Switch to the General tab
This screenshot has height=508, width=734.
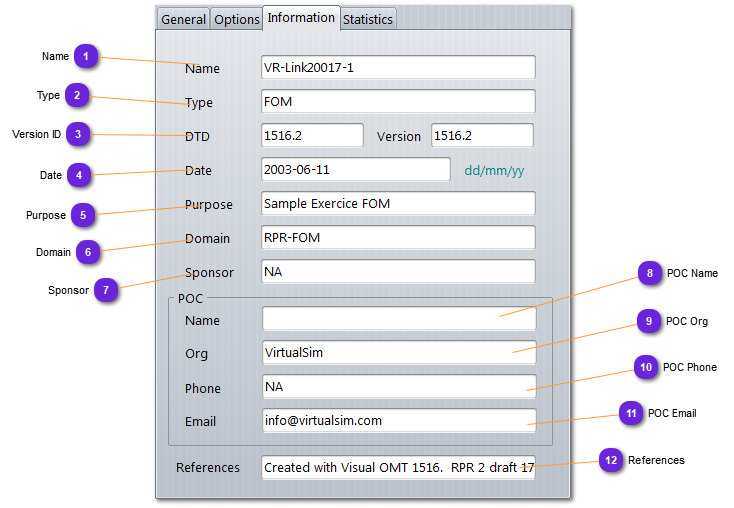pos(184,19)
